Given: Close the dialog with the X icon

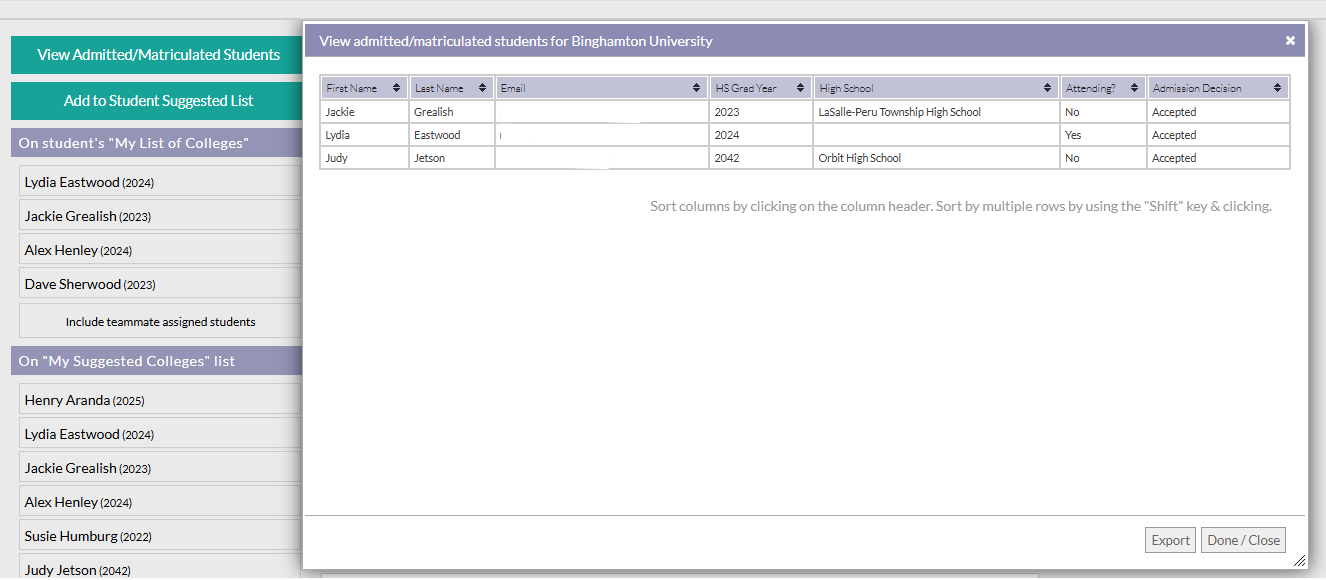Looking at the screenshot, I should tap(1290, 41).
